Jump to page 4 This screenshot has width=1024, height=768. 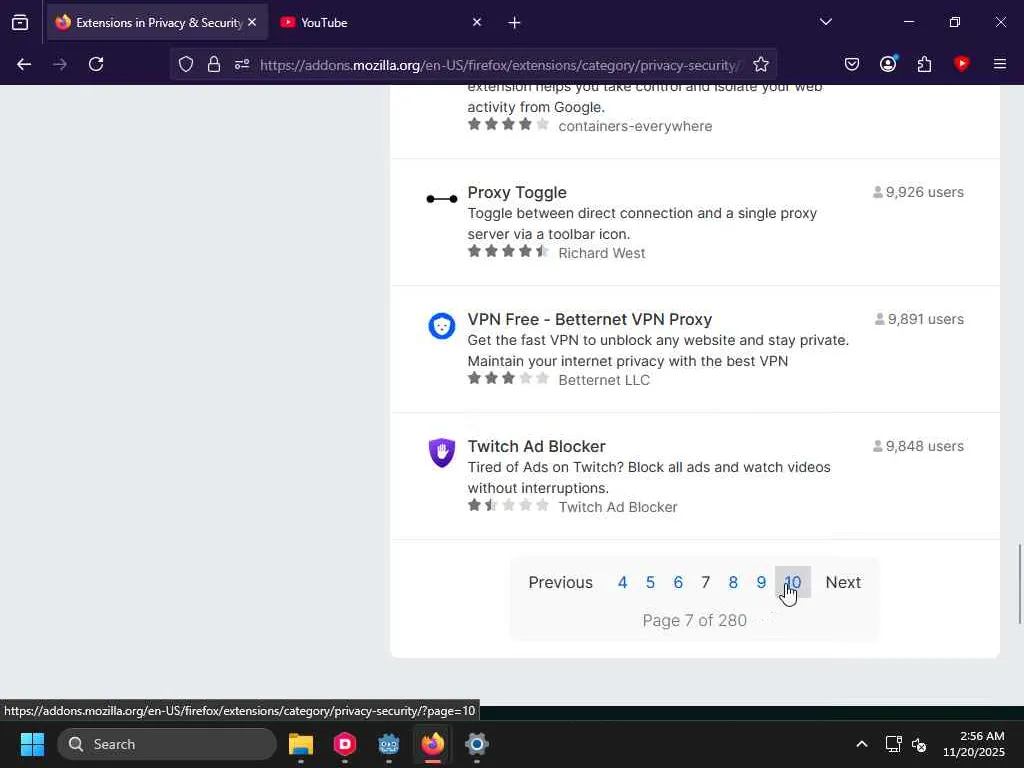click(622, 583)
